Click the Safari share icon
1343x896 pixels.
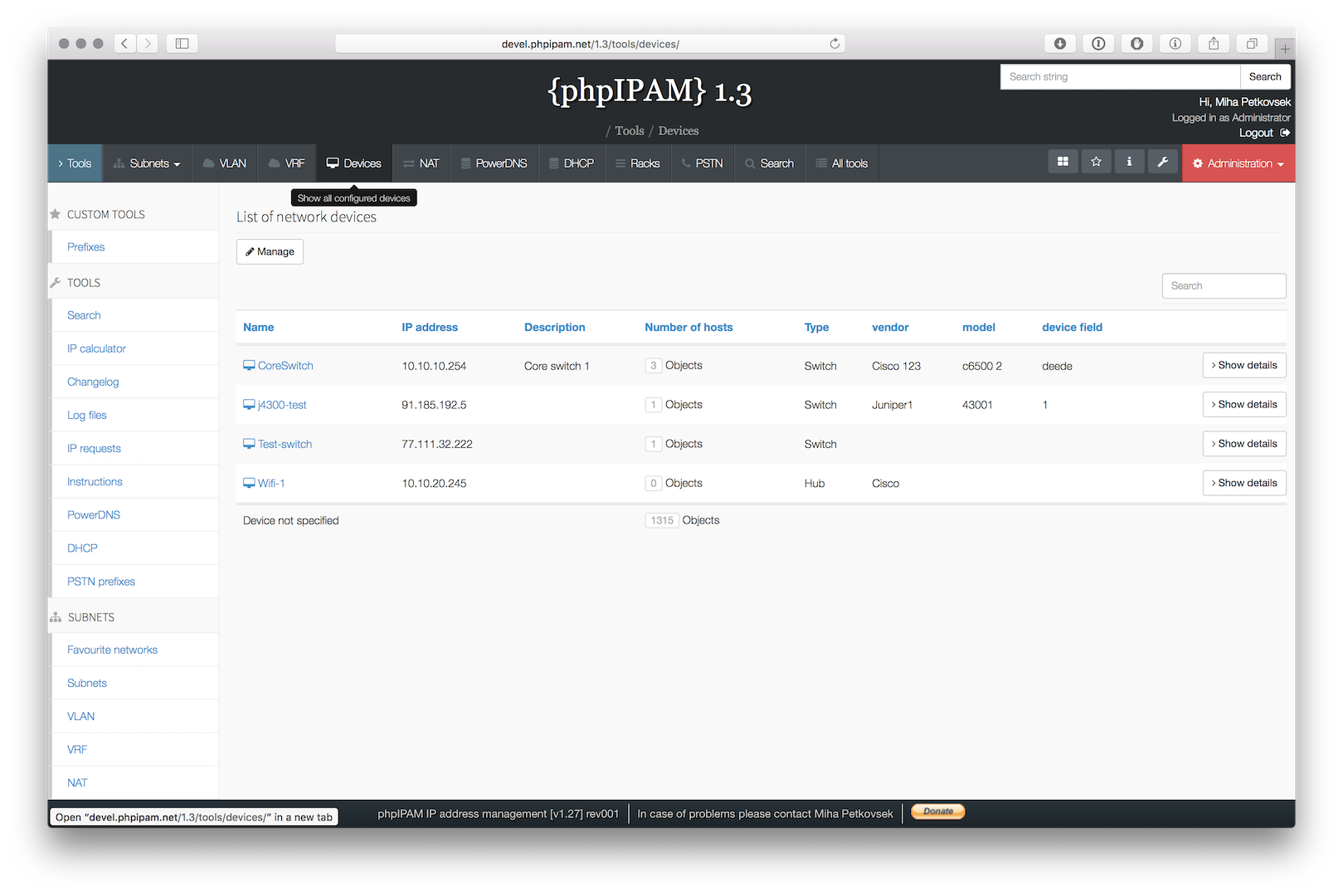point(1214,43)
